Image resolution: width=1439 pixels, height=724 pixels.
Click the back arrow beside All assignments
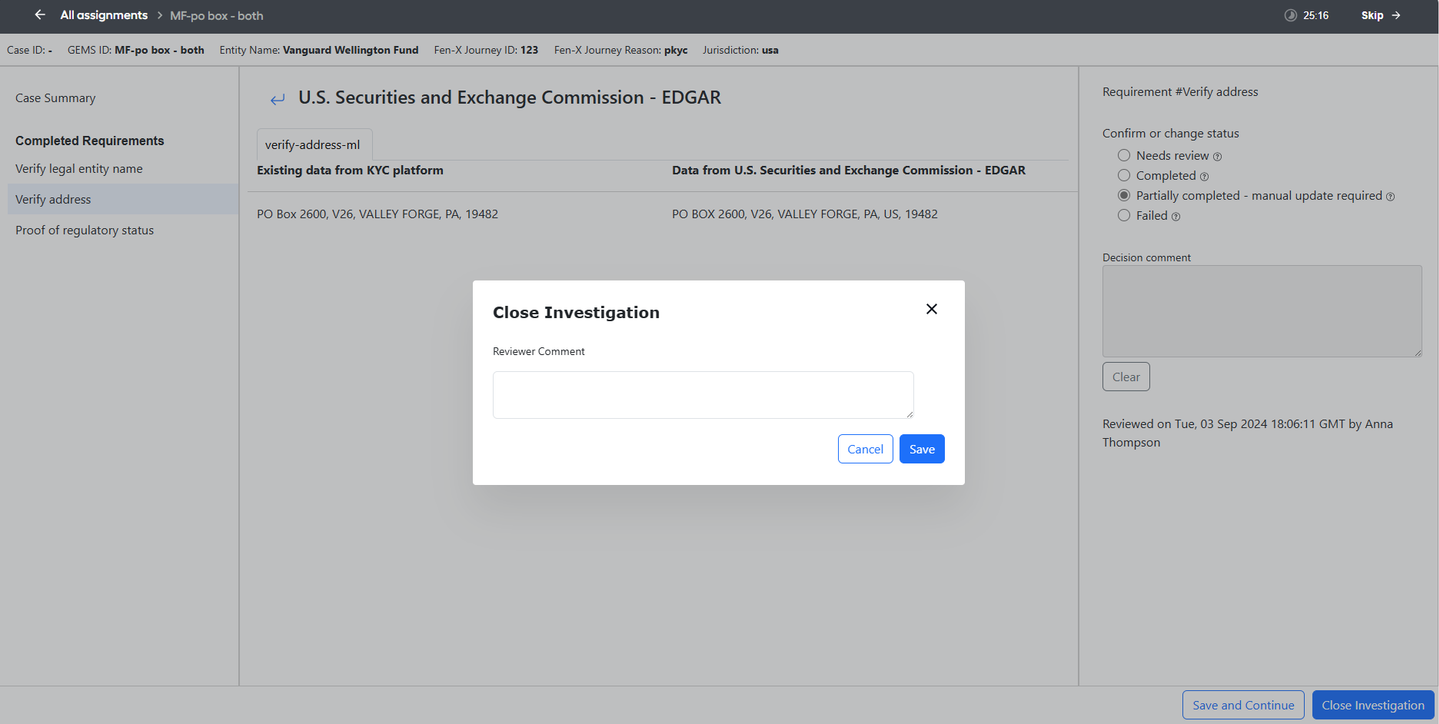click(x=40, y=15)
